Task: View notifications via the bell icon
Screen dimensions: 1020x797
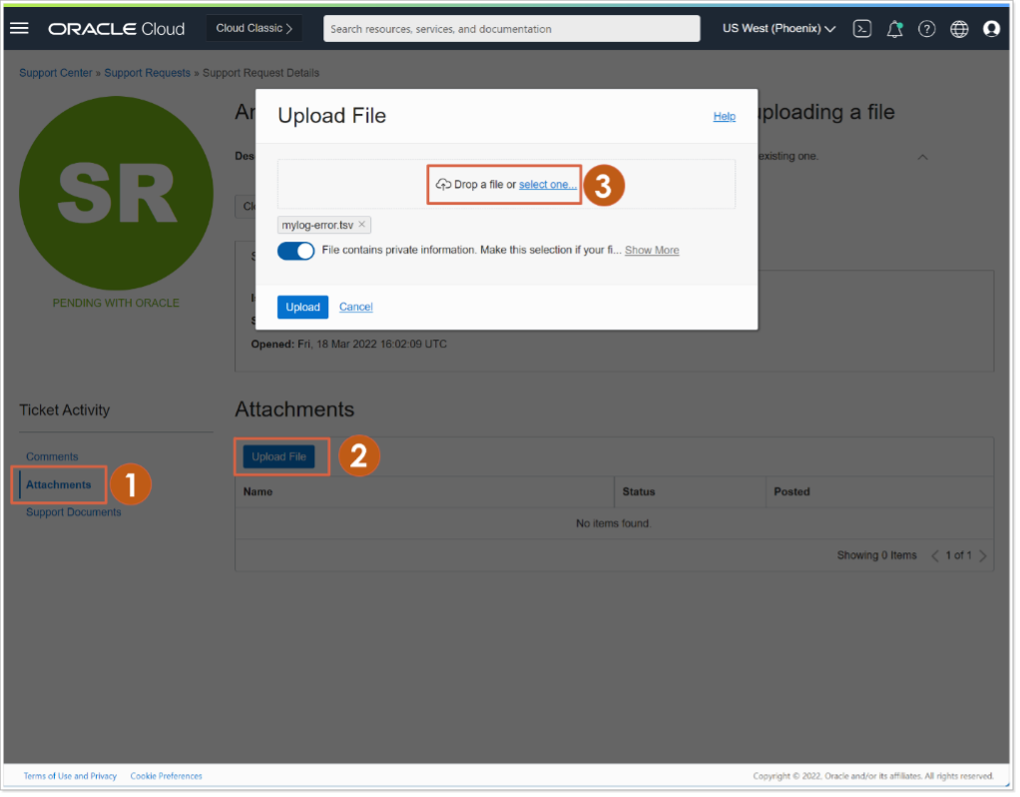Action: 893,29
